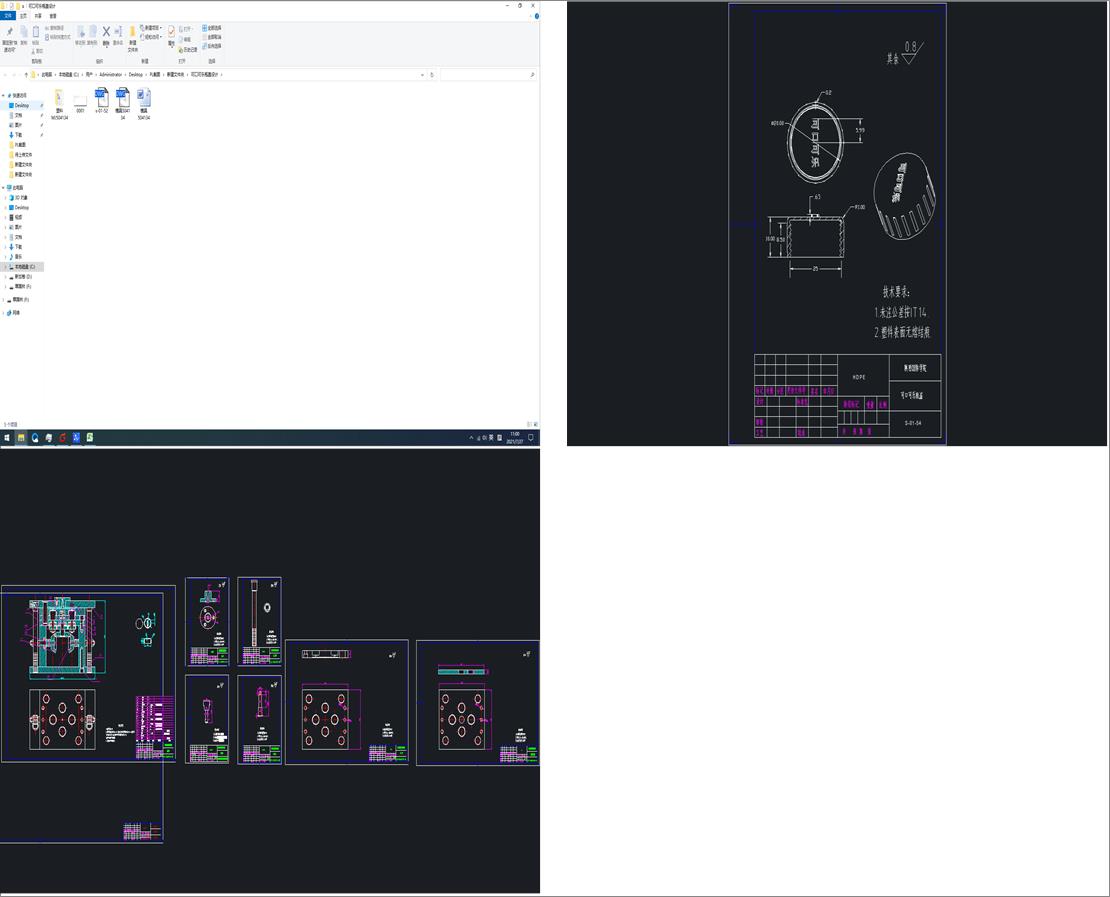Image resolution: width=1110 pixels, height=897 pixels.
Task: Open the Easy access dropdown
Action: point(151,37)
